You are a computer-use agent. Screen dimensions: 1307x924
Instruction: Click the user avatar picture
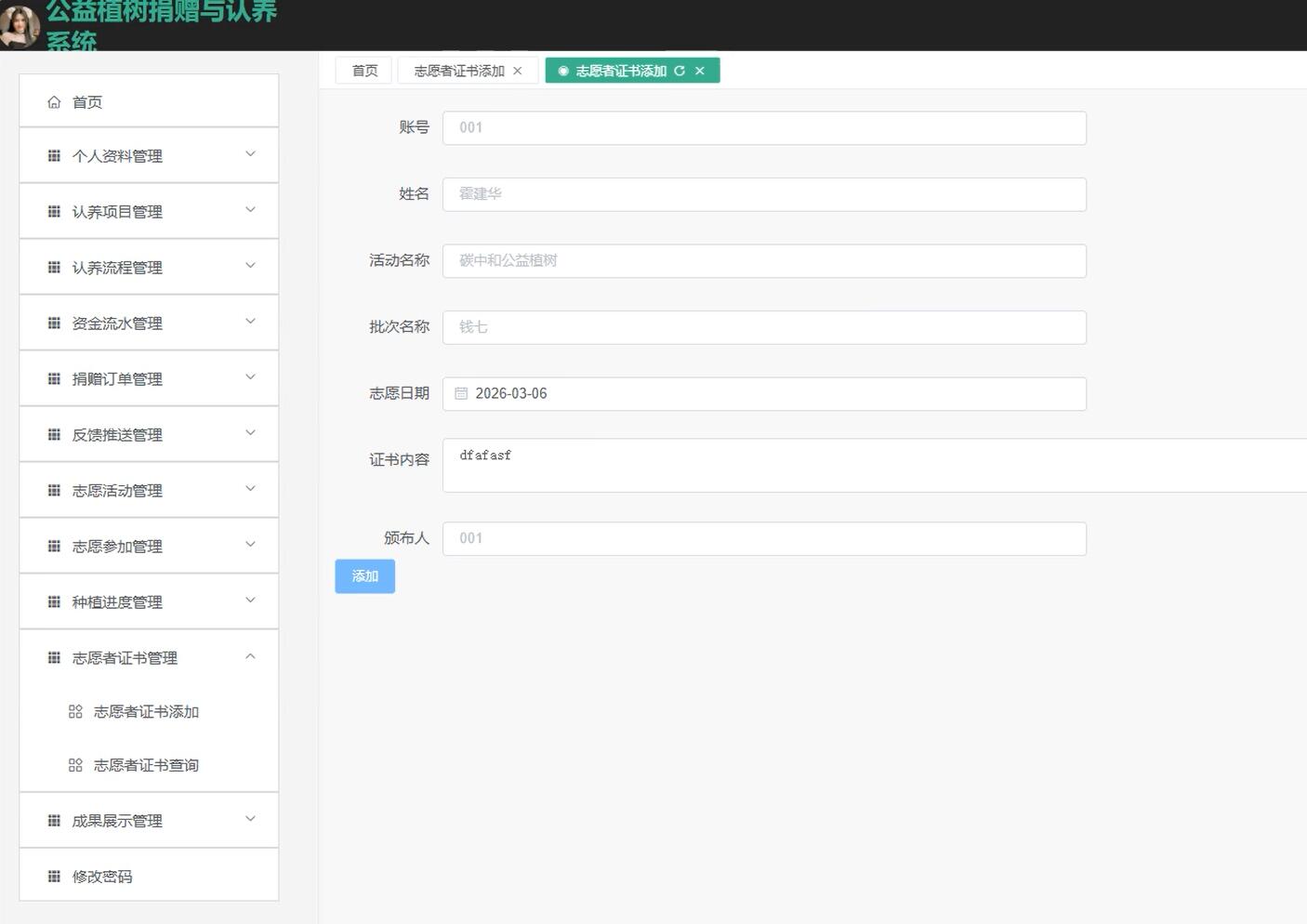[19, 25]
